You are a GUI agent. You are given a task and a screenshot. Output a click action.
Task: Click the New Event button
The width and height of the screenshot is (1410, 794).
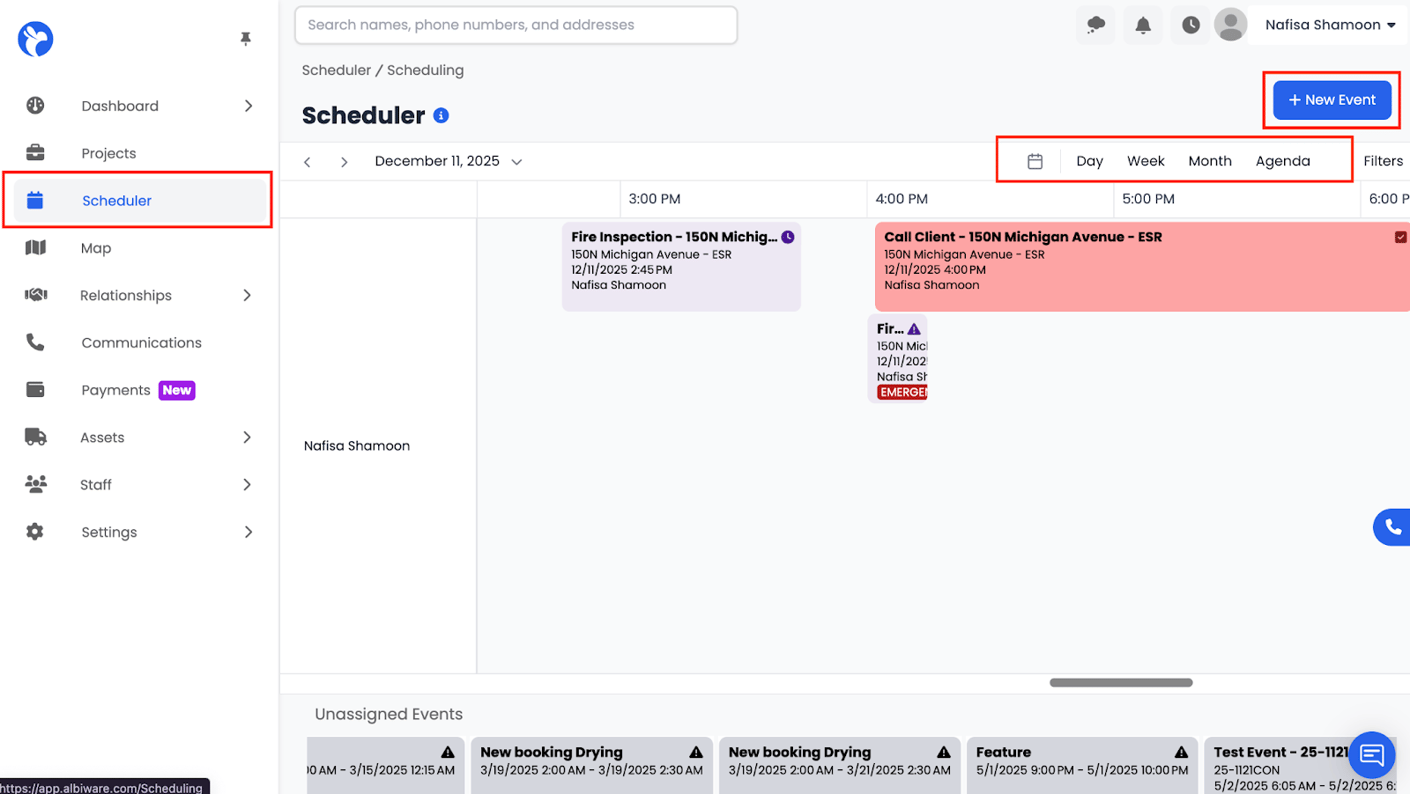tap(1332, 100)
